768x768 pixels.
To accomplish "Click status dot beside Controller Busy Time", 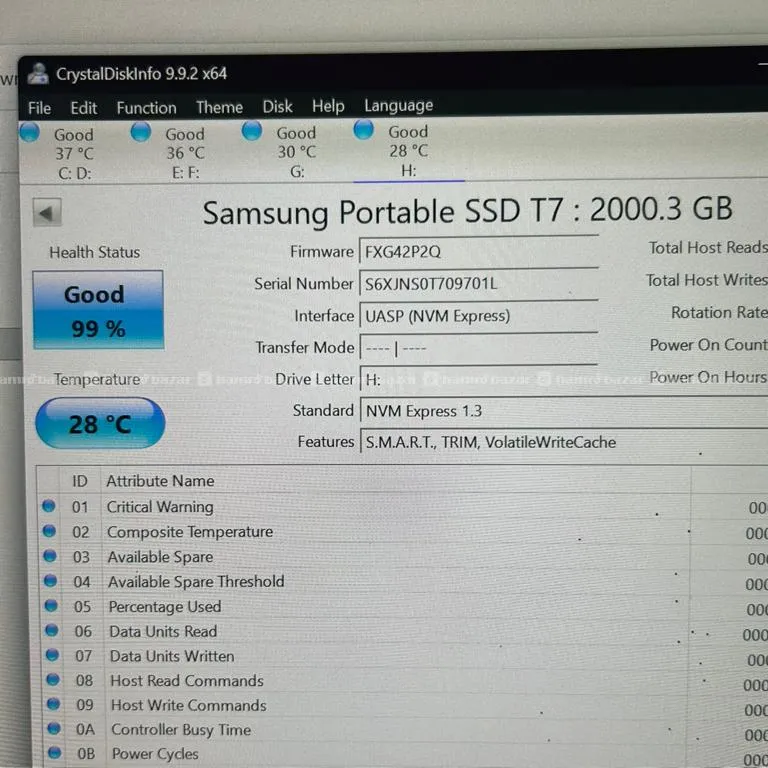I will click(x=54, y=728).
